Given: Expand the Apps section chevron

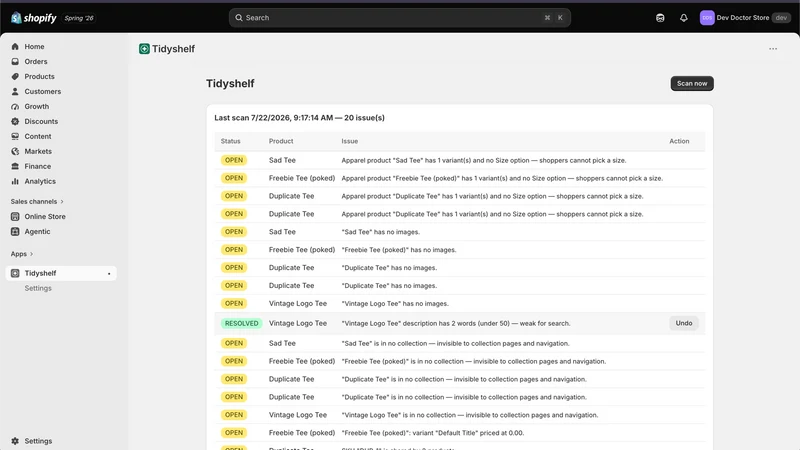Looking at the screenshot, I should pyautogui.click(x=31, y=254).
